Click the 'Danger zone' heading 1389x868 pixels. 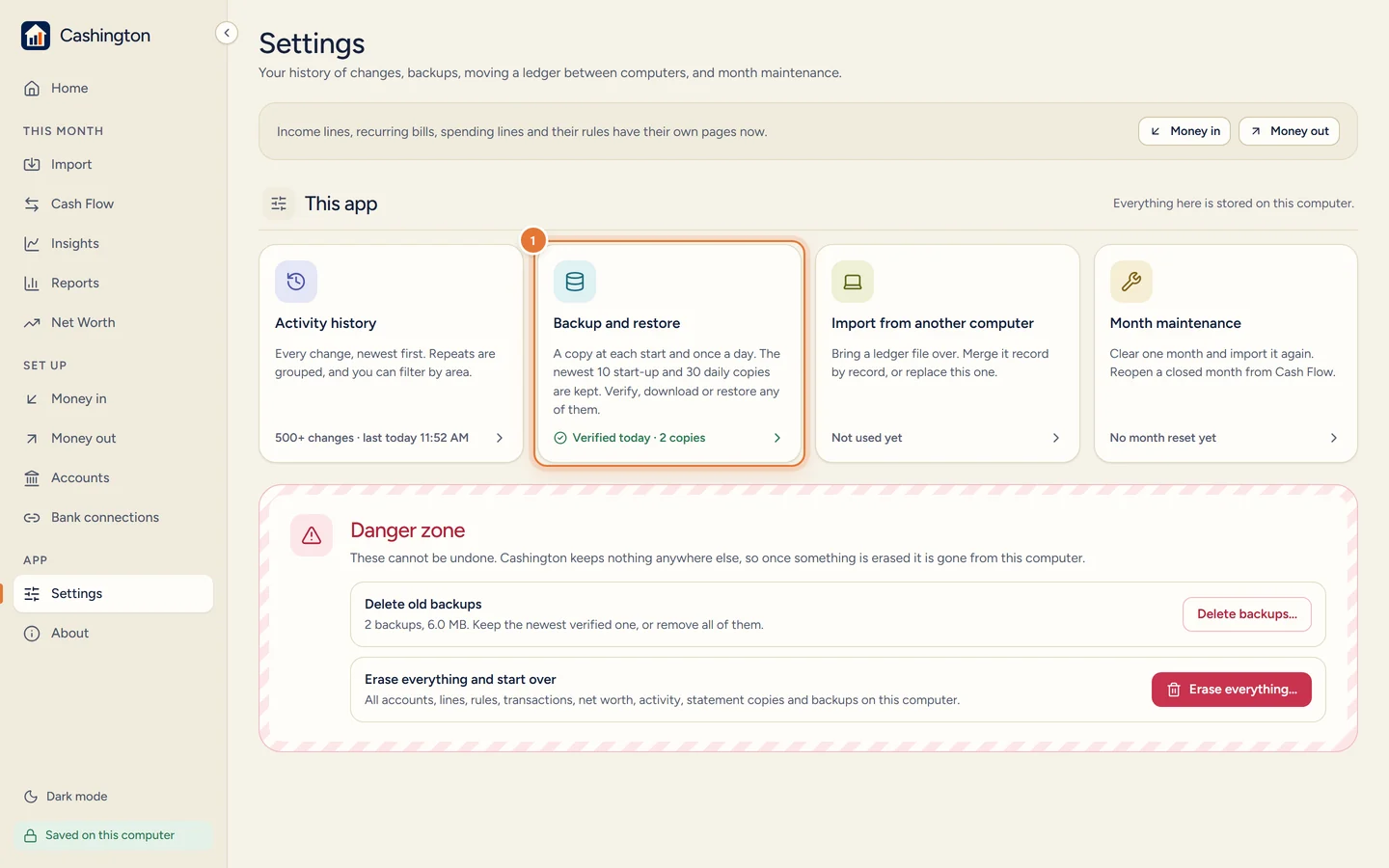408,530
